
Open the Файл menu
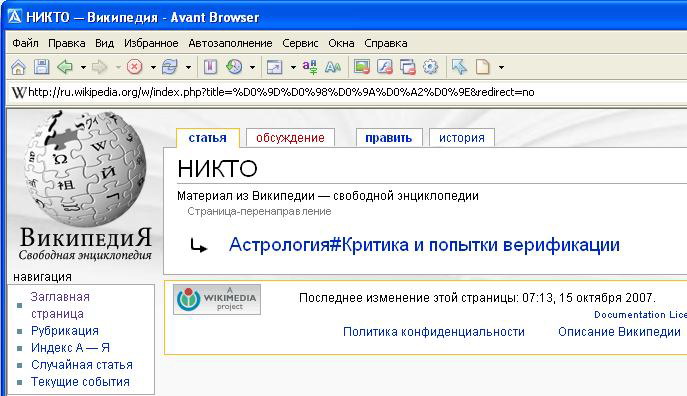click(x=25, y=43)
